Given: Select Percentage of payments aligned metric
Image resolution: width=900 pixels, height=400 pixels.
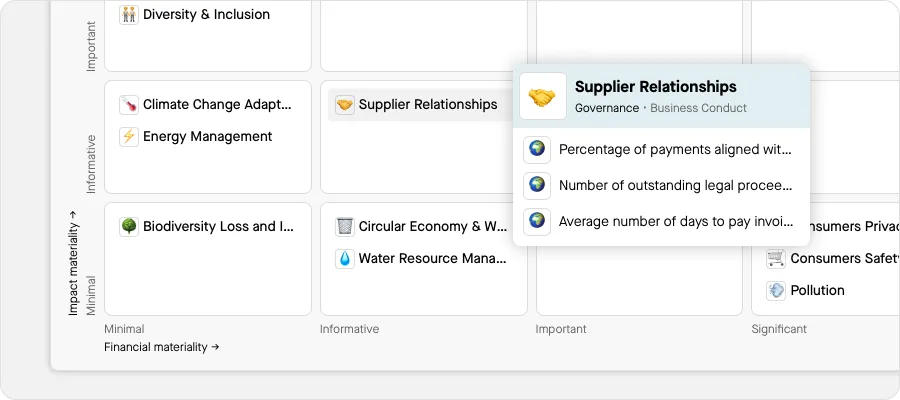Looking at the screenshot, I should (675, 149).
